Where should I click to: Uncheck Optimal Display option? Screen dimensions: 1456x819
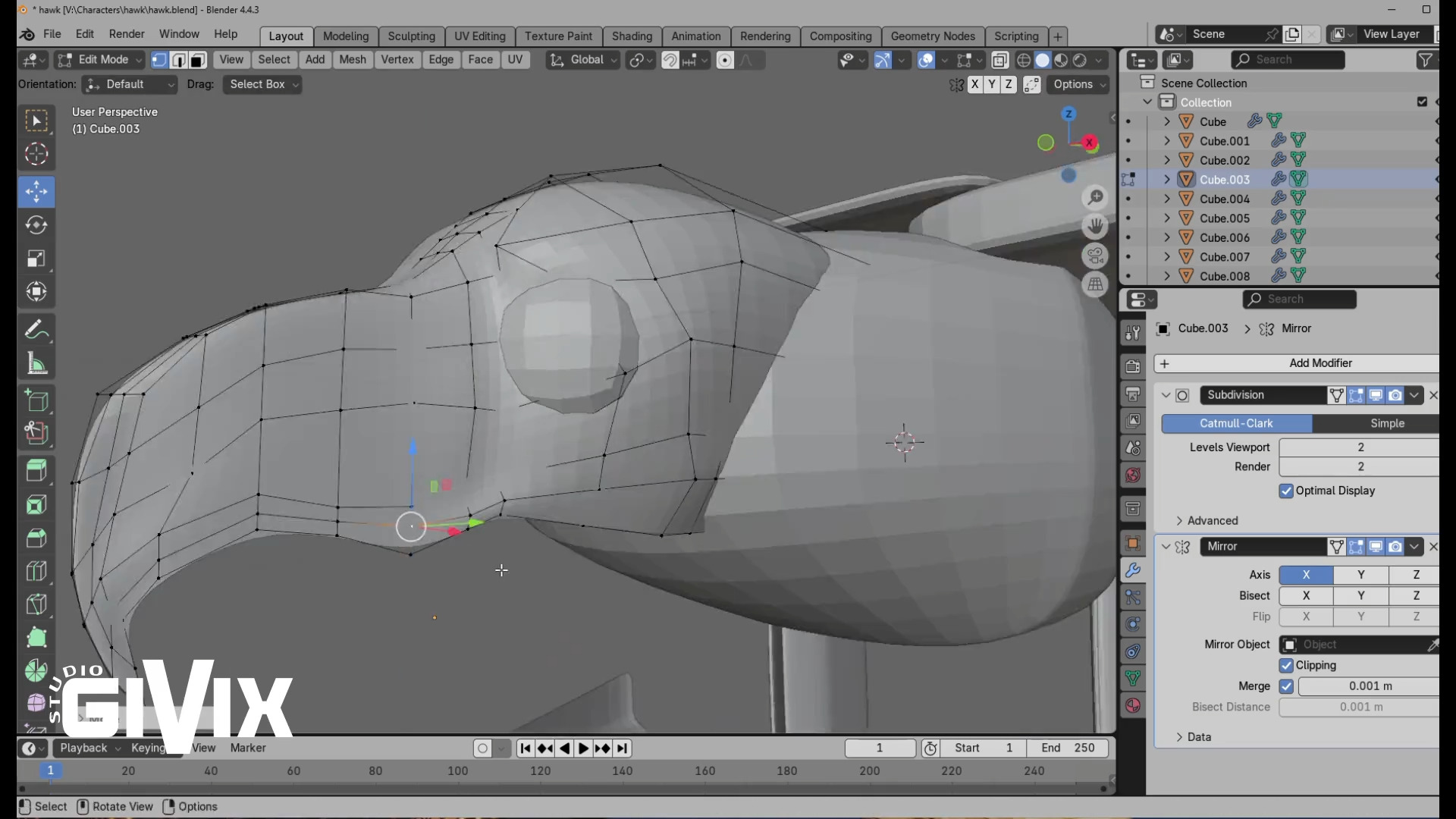(1286, 491)
